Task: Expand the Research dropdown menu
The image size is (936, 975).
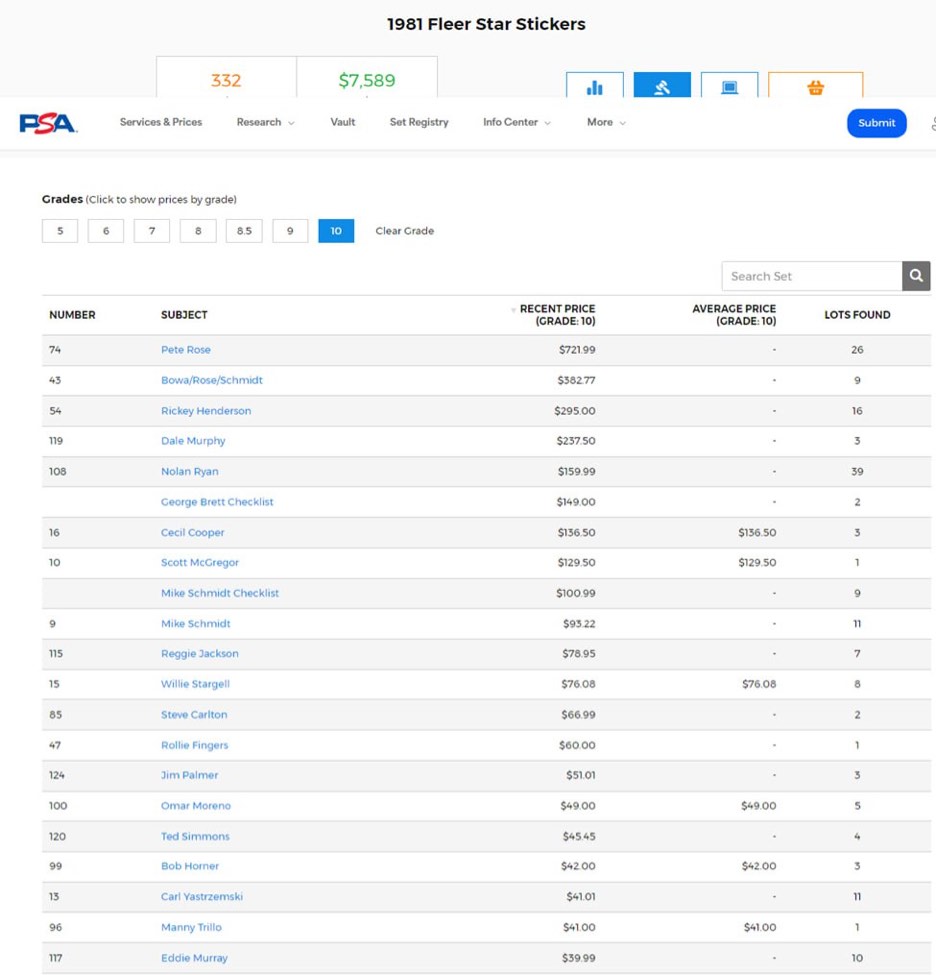Action: [x=266, y=122]
